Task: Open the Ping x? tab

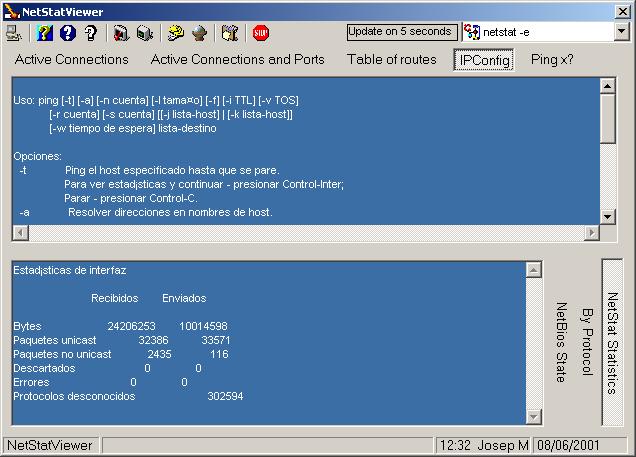Action: click(x=552, y=60)
